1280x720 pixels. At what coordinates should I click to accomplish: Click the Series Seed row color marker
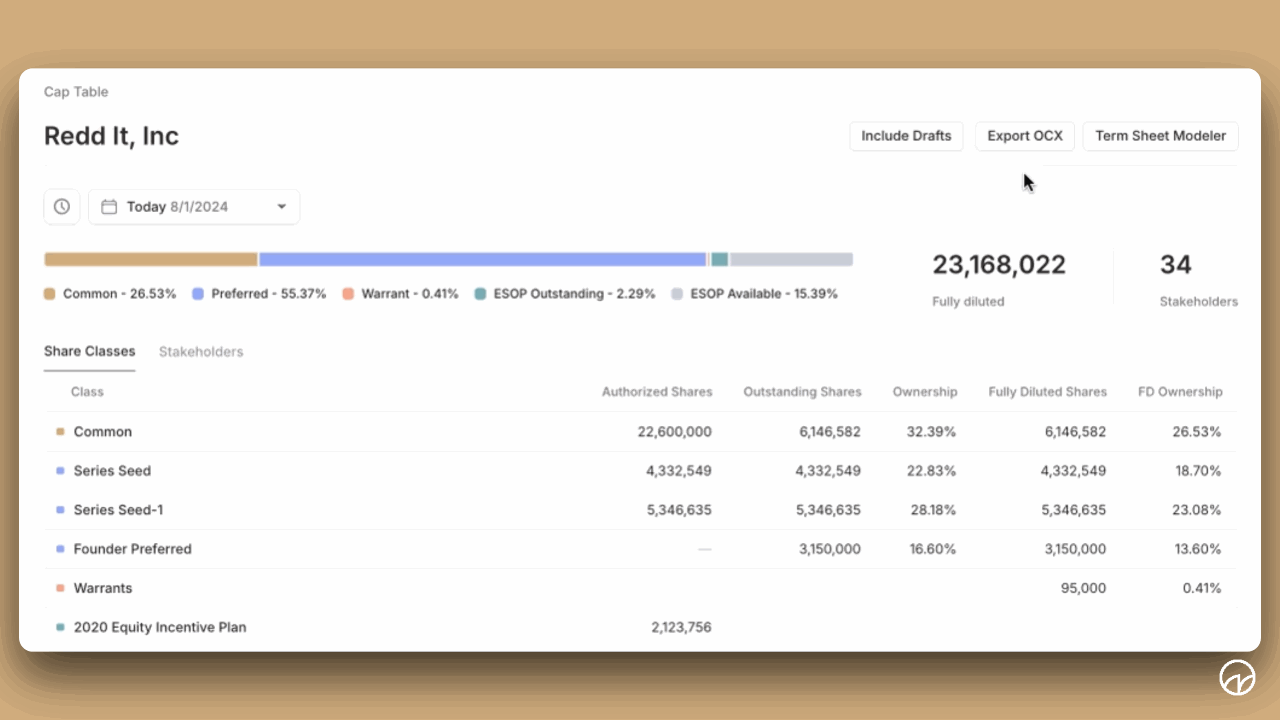coord(60,471)
